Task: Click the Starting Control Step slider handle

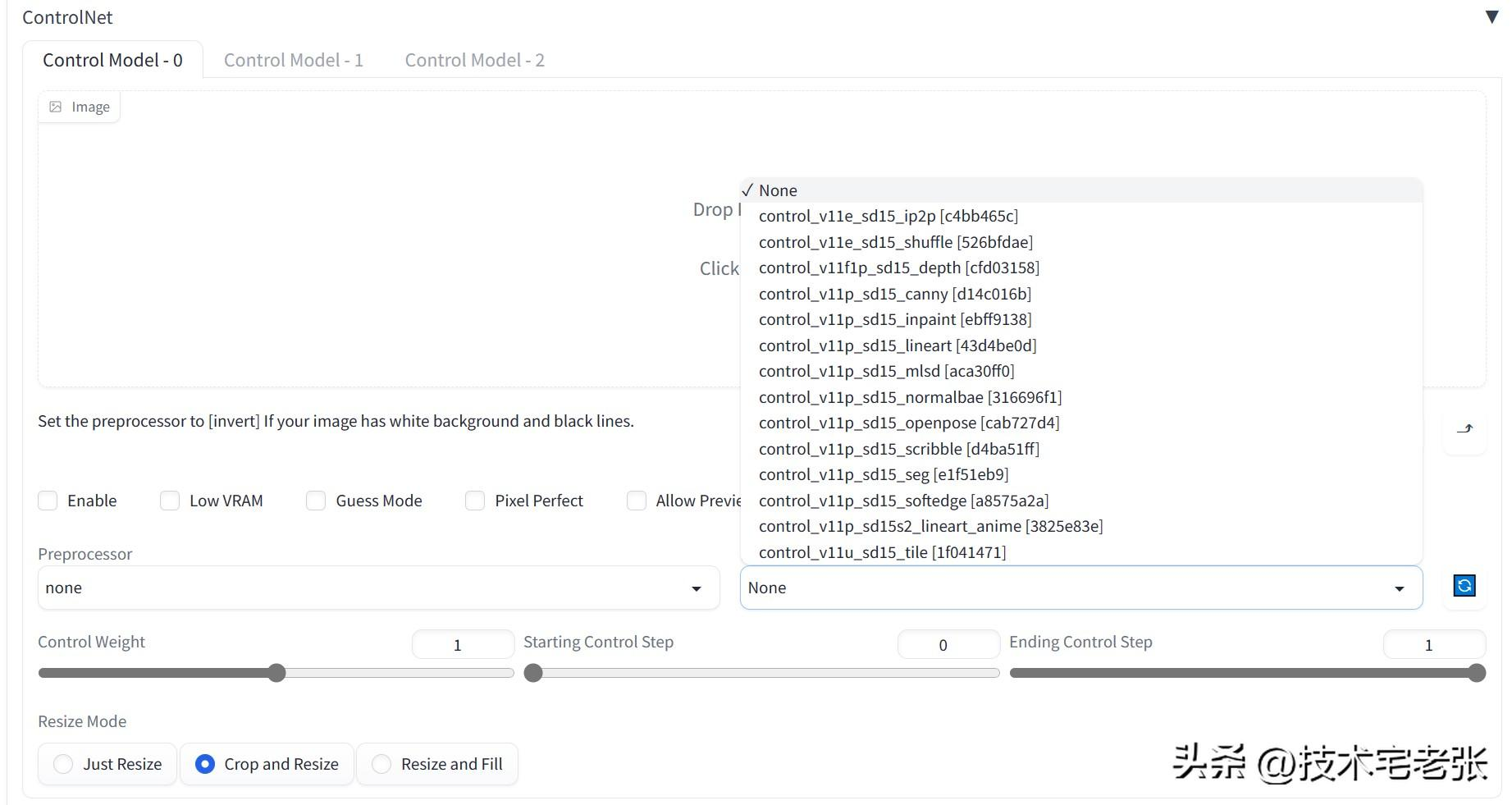Action: [x=533, y=673]
